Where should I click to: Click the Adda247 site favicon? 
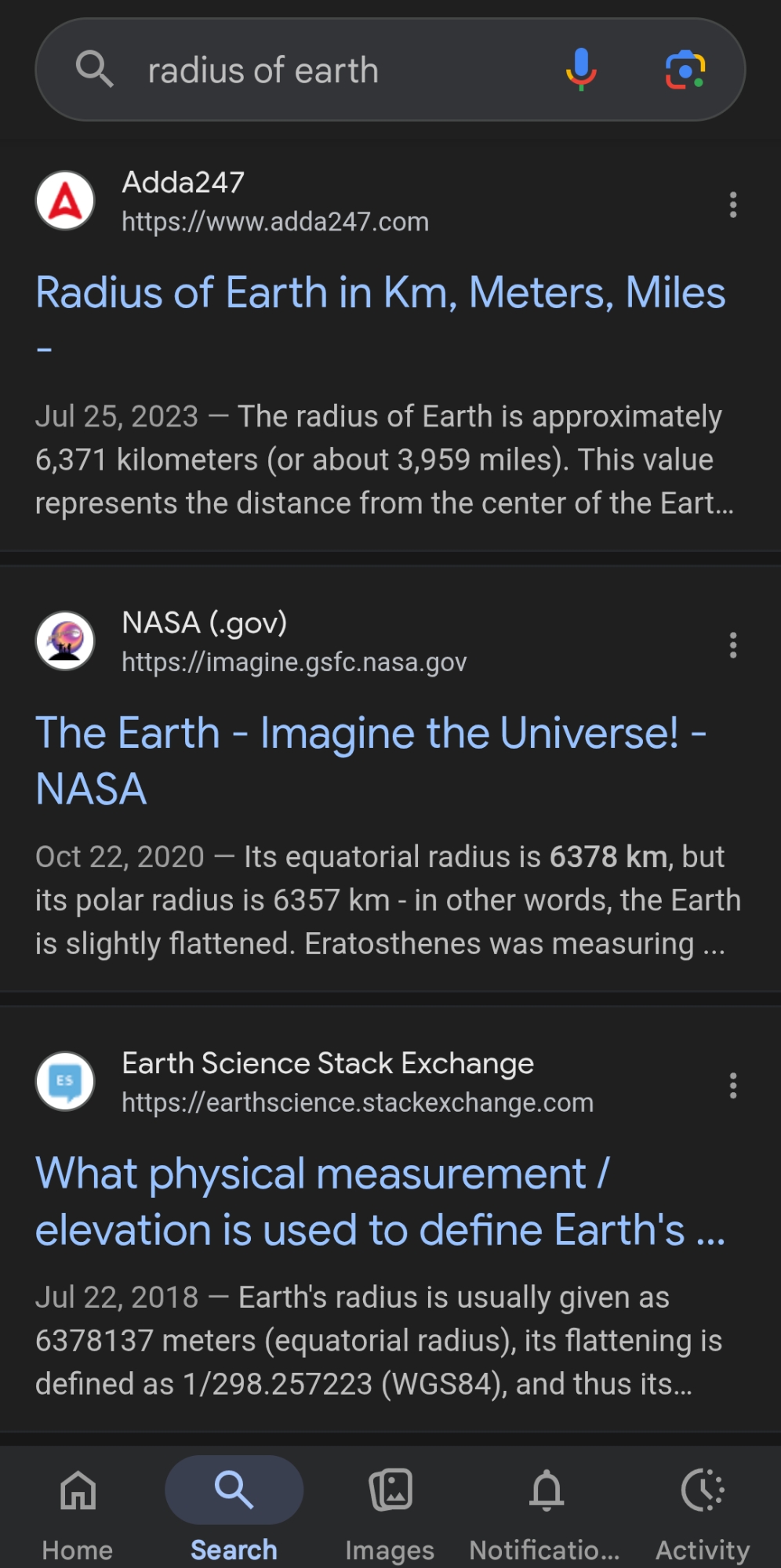[65, 201]
